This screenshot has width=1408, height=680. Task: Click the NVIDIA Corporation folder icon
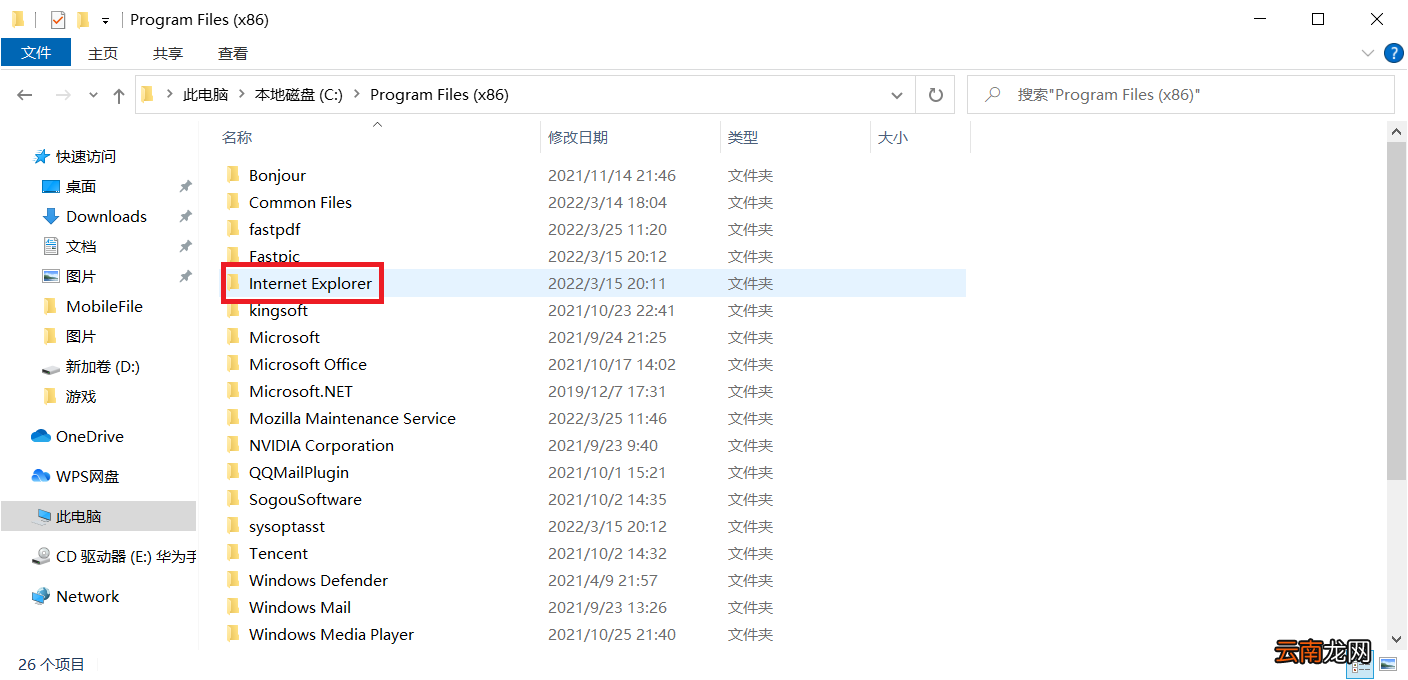point(233,445)
